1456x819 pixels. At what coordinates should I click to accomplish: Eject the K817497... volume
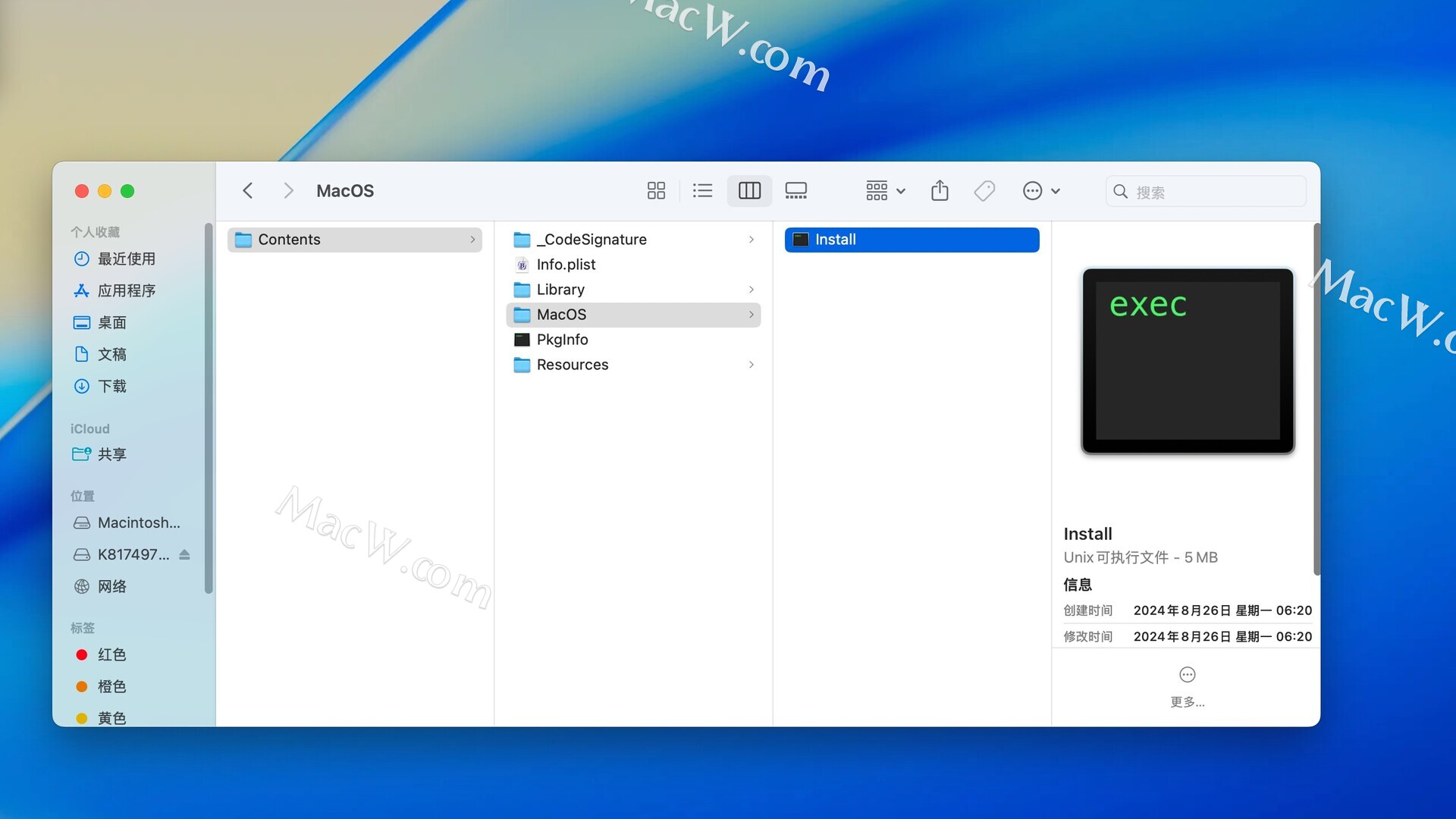pos(184,554)
